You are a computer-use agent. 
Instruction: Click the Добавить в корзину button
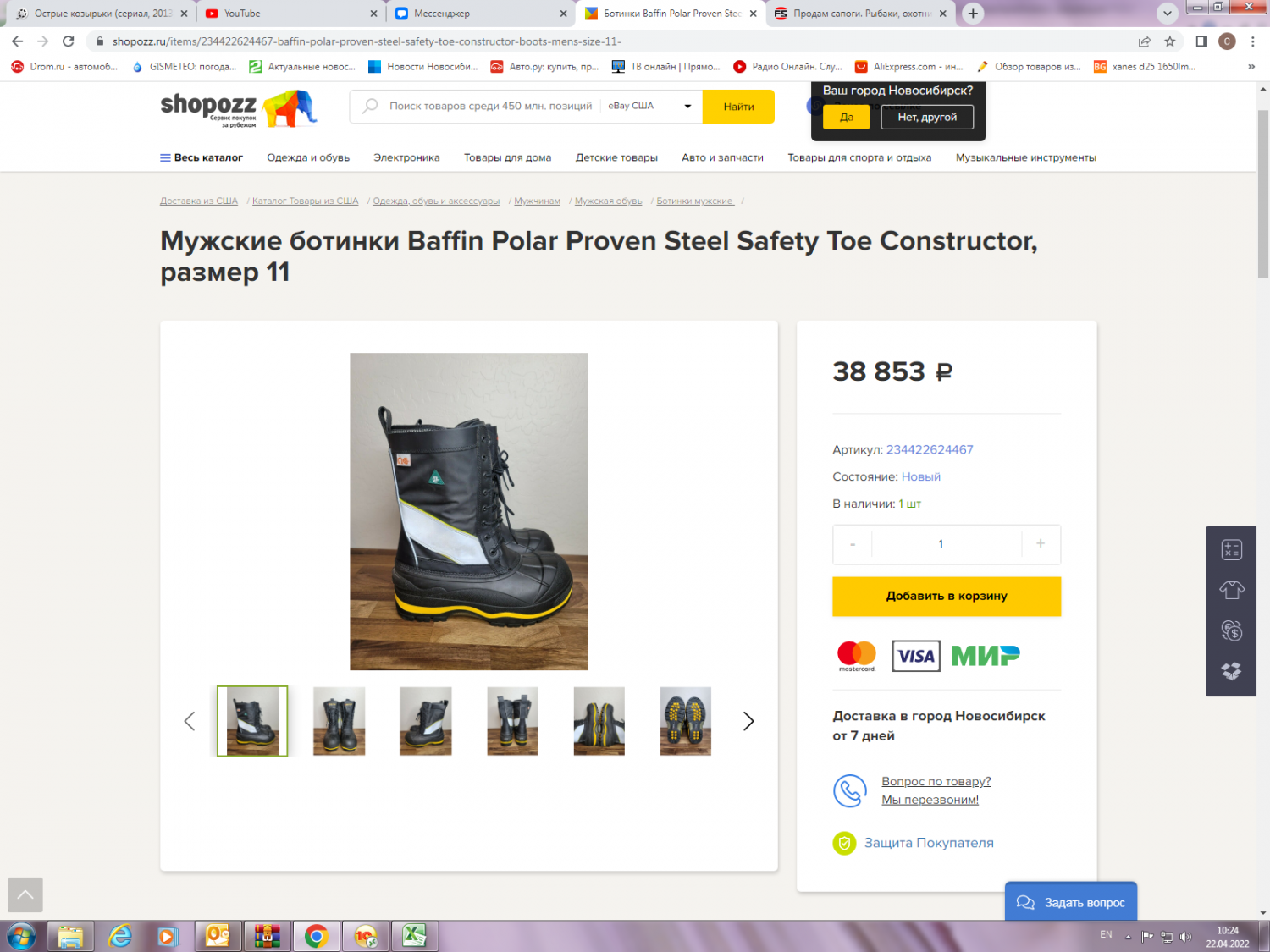(x=947, y=596)
